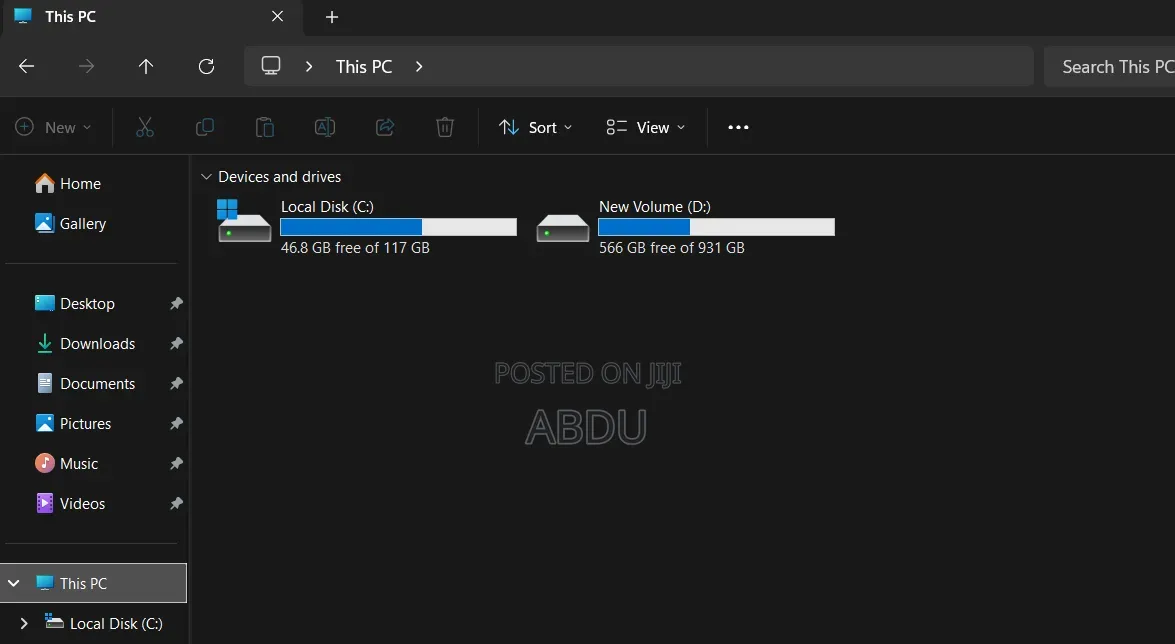The width and height of the screenshot is (1175, 644).
Task: Unpin Music using its pin icon
Action: tap(176, 463)
